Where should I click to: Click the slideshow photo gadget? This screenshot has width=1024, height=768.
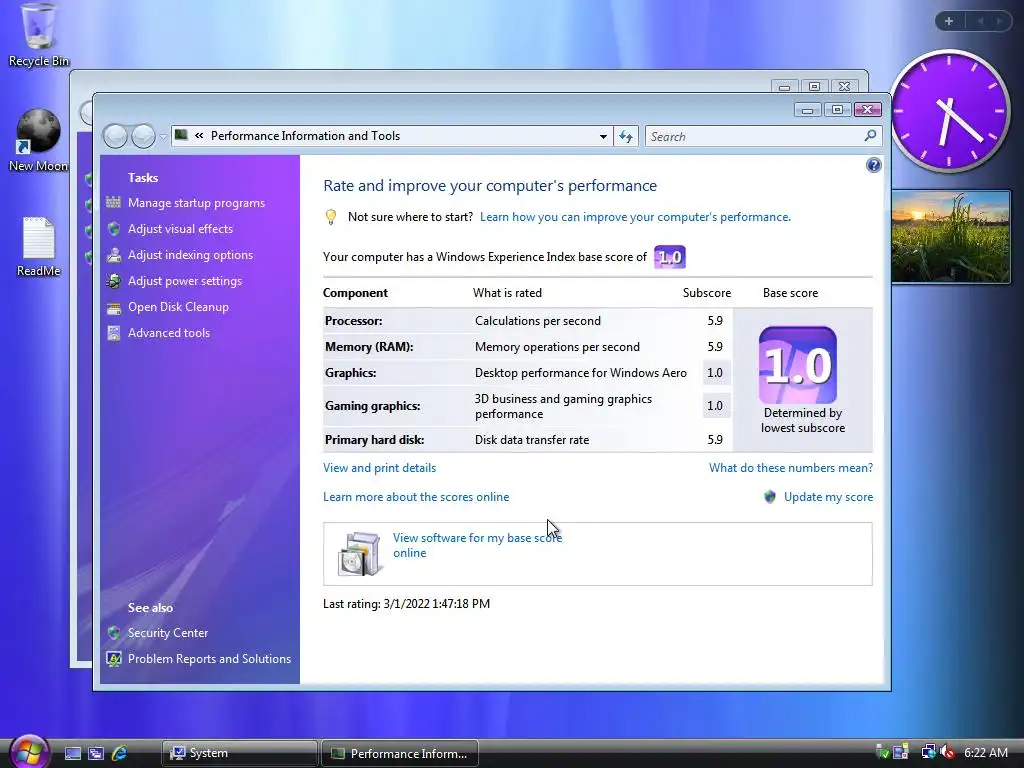[951, 236]
